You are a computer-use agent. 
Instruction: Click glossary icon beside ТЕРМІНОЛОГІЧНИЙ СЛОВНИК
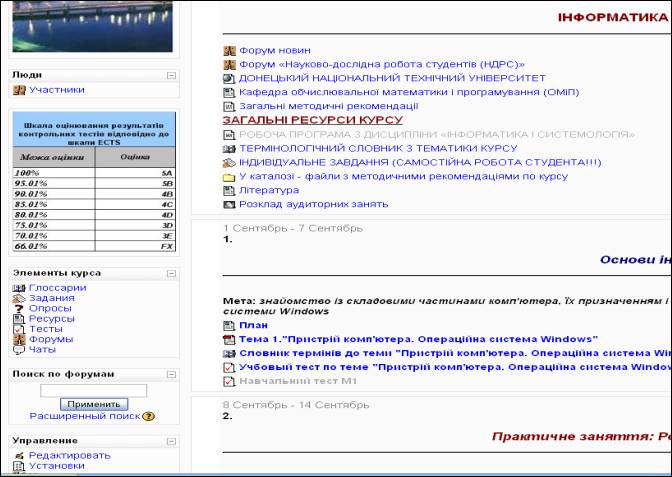pos(230,149)
